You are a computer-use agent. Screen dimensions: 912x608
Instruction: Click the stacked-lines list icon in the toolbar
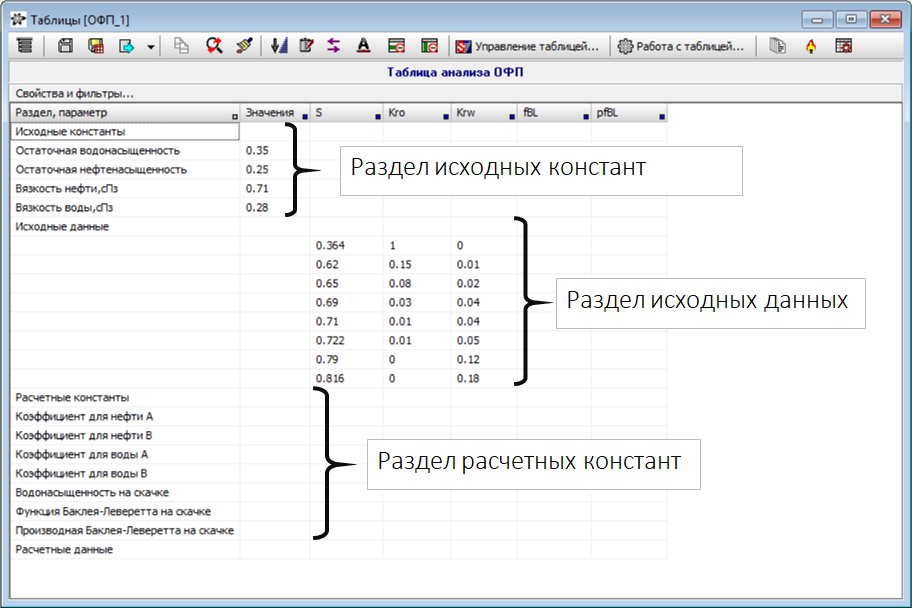point(25,46)
